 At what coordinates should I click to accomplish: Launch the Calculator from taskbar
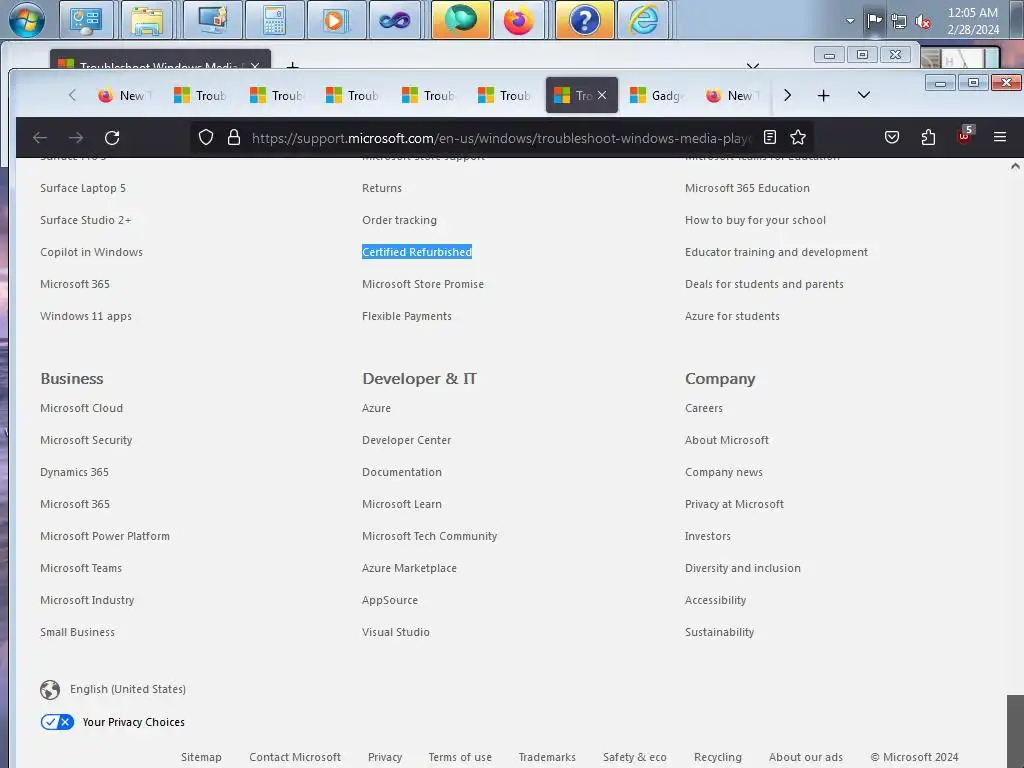(274, 20)
